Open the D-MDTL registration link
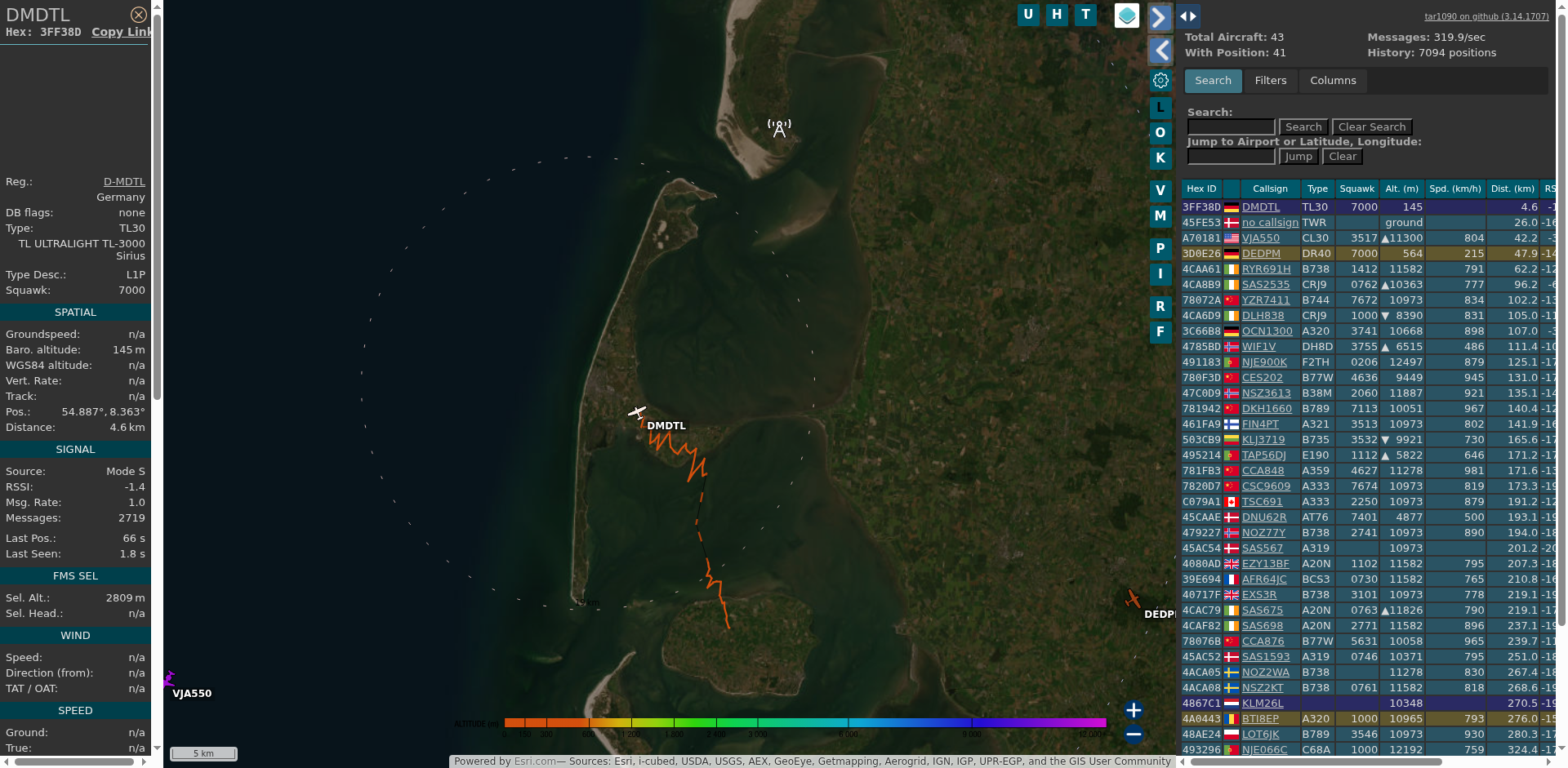Image resolution: width=1568 pixels, height=768 pixels. point(124,182)
